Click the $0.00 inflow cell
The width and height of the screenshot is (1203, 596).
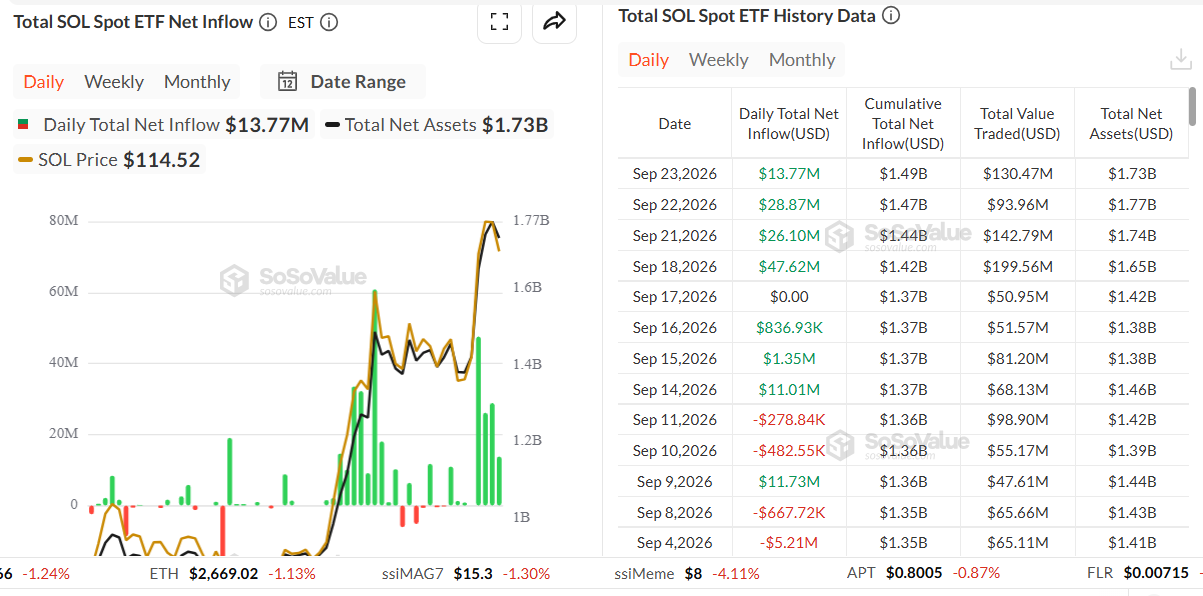(790, 297)
